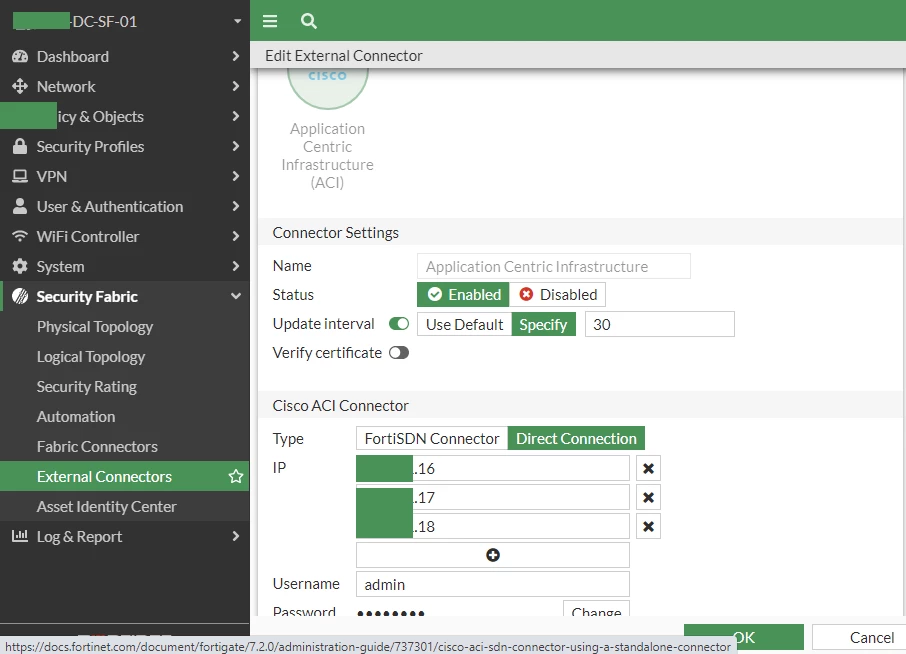
Task: Click the favorite star on External Connectors
Action: (236, 477)
